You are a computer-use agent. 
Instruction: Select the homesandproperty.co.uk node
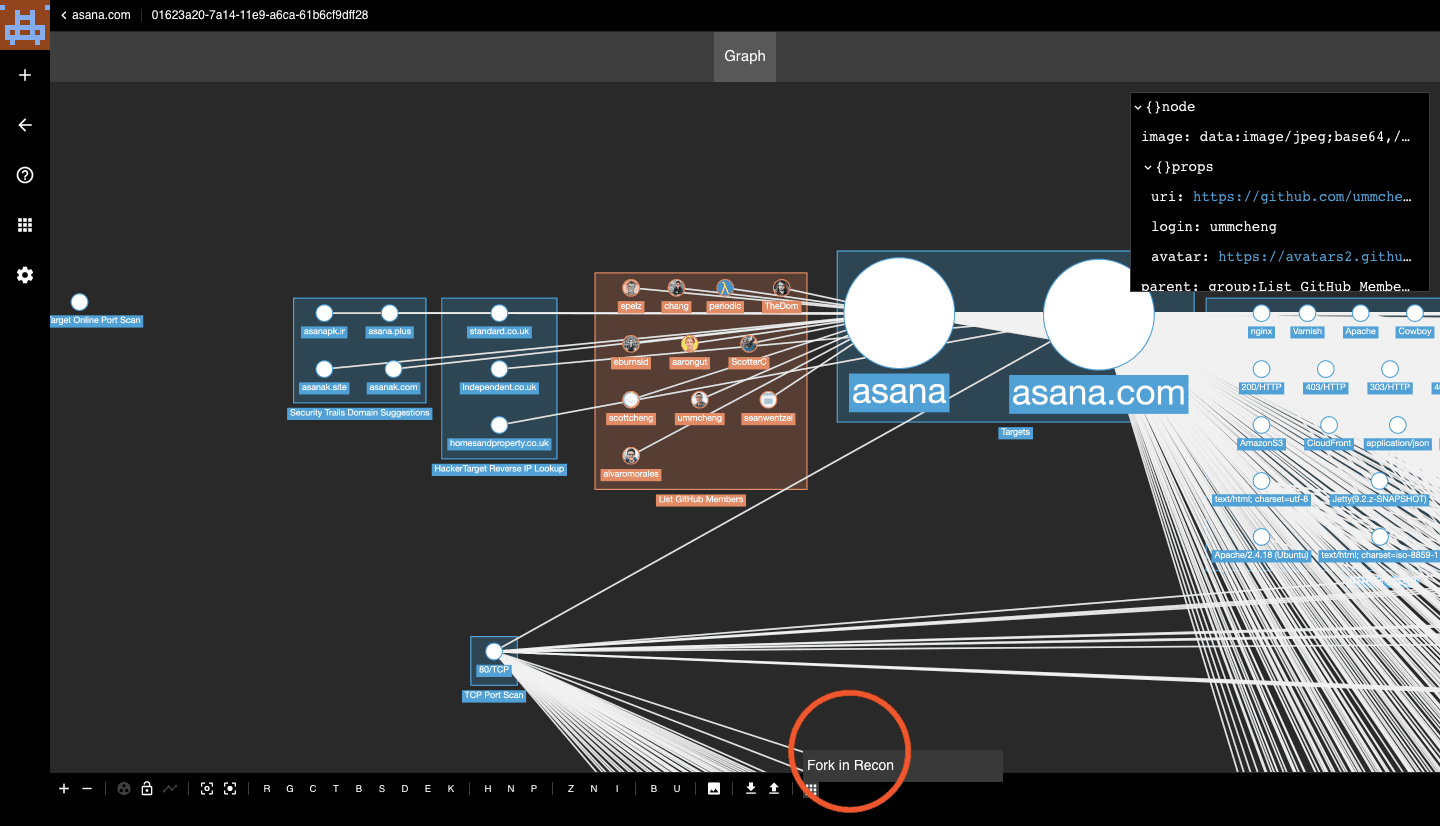point(499,425)
